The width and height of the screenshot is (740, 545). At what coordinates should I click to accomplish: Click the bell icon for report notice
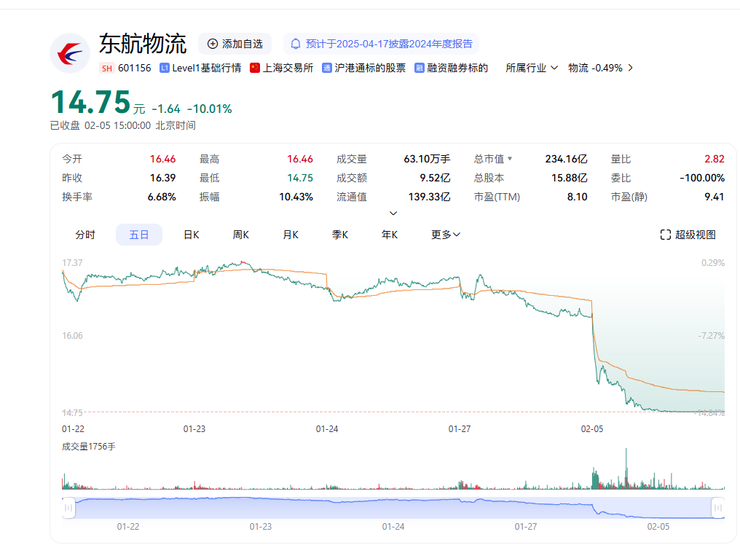(x=295, y=44)
